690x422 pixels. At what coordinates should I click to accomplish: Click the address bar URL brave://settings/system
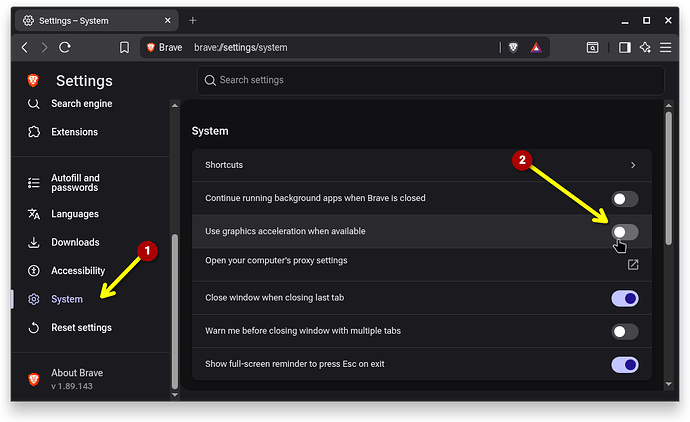(x=241, y=47)
